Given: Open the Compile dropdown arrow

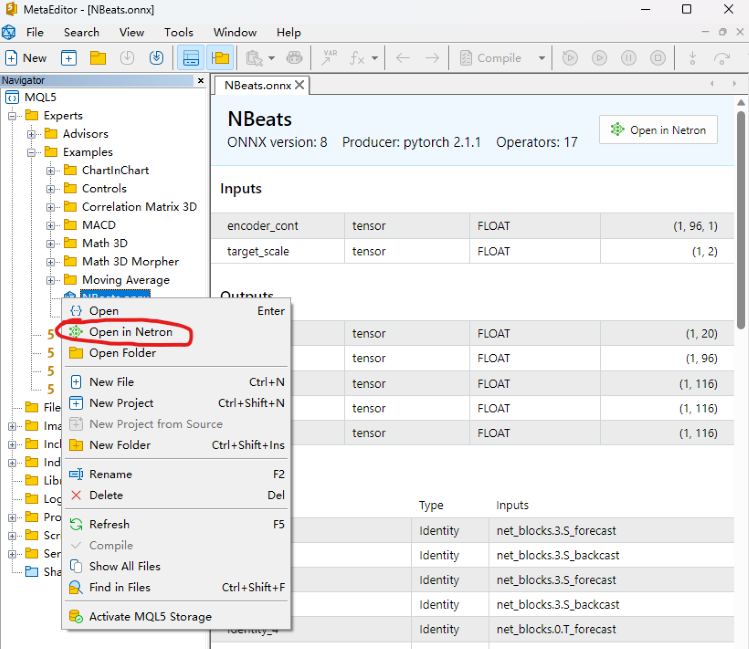Looking at the screenshot, I should click(x=542, y=58).
